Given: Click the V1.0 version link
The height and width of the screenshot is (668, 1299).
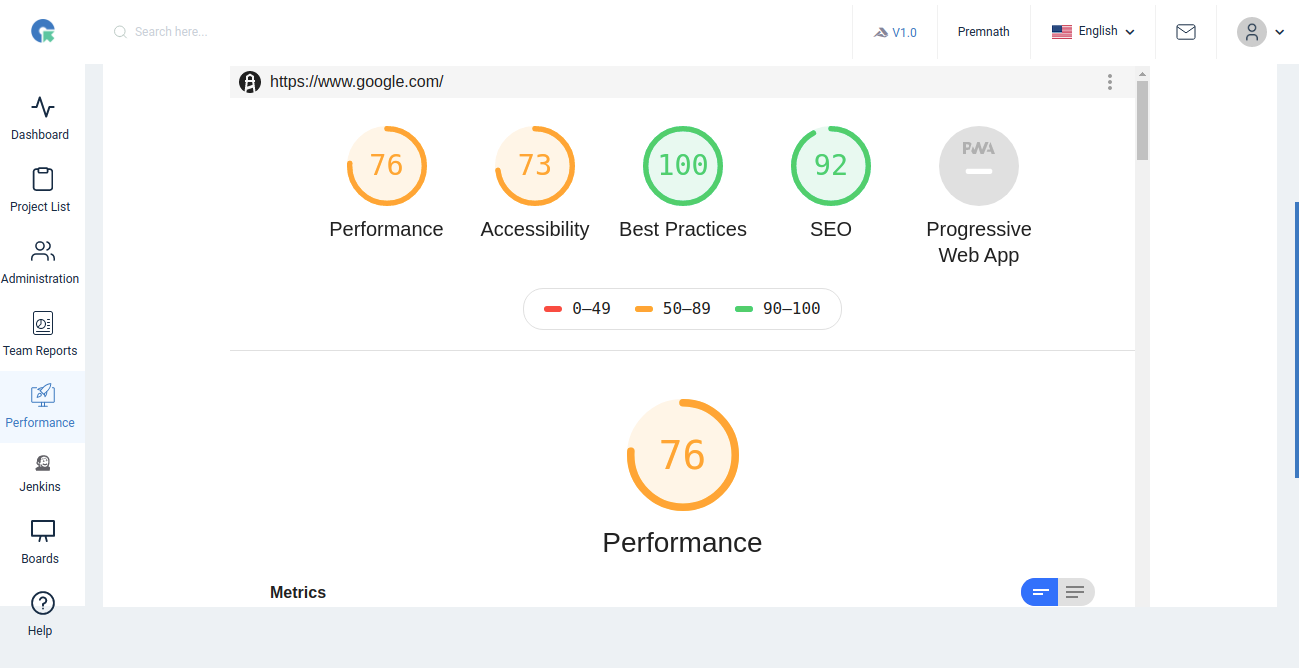Looking at the screenshot, I should (896, 31).
